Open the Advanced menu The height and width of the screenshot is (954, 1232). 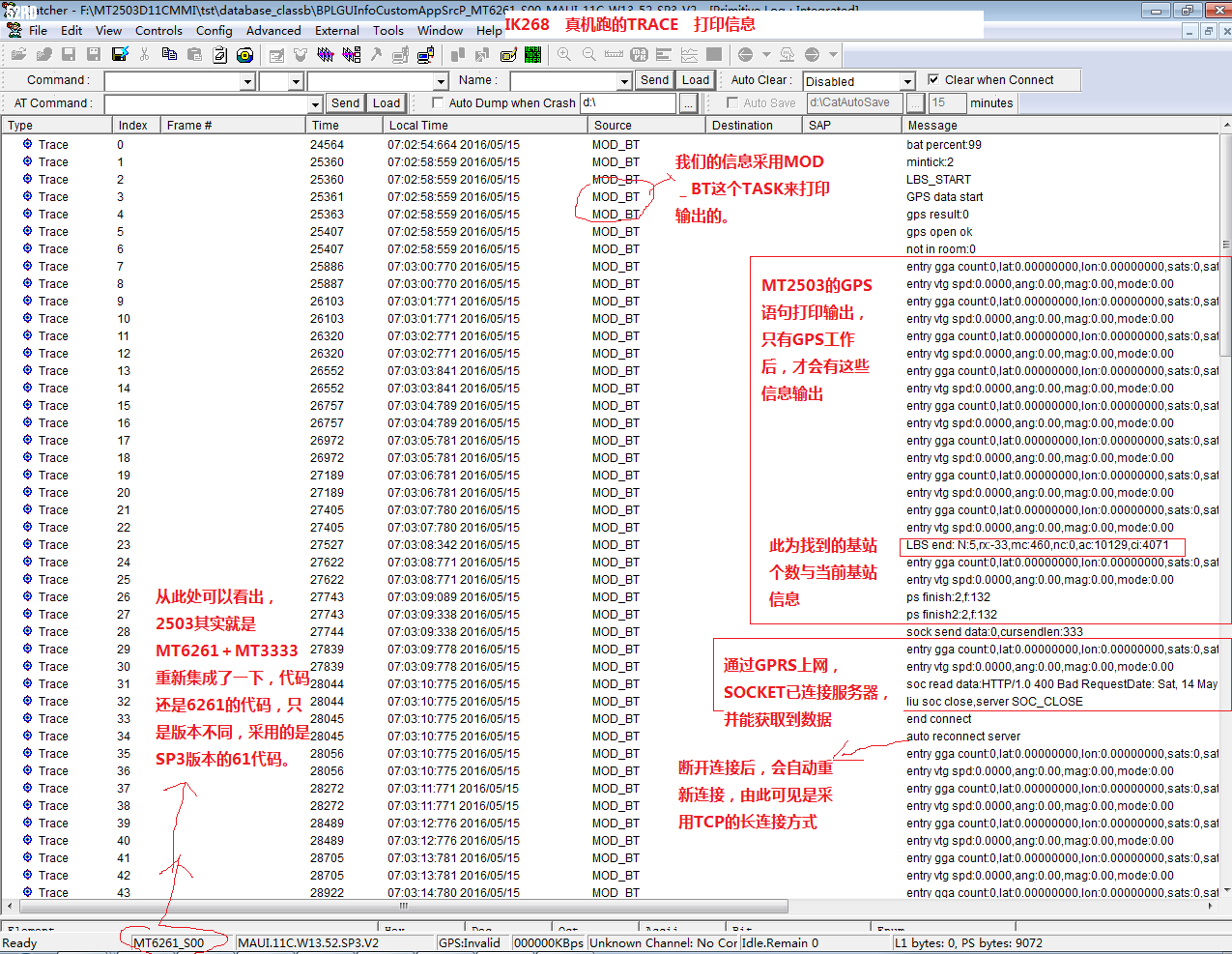tap(273, 30)
